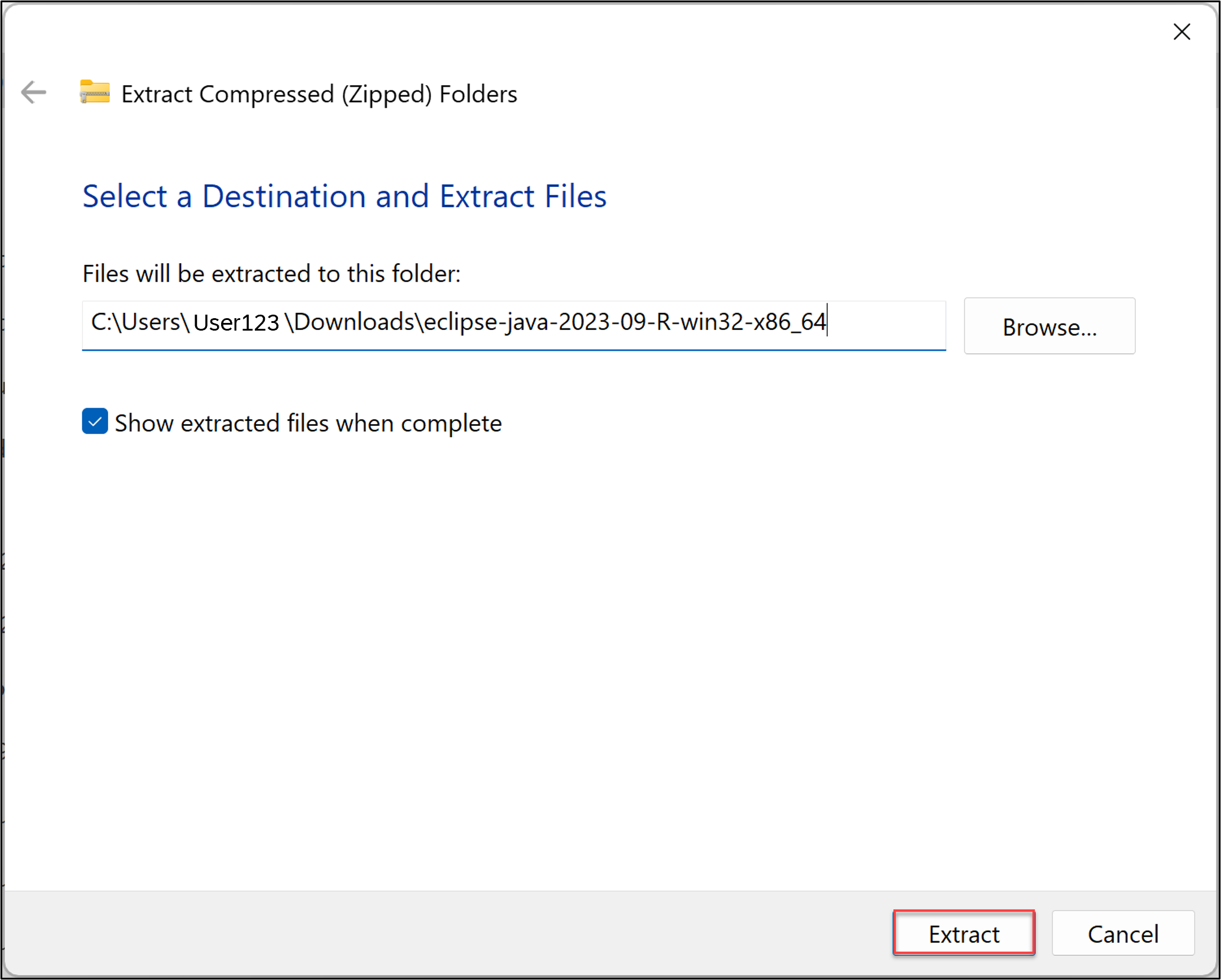Viewport: 1221px width, 980px height.
Task: Place cursor on Downloads in the path
Action: pos(354,323)
